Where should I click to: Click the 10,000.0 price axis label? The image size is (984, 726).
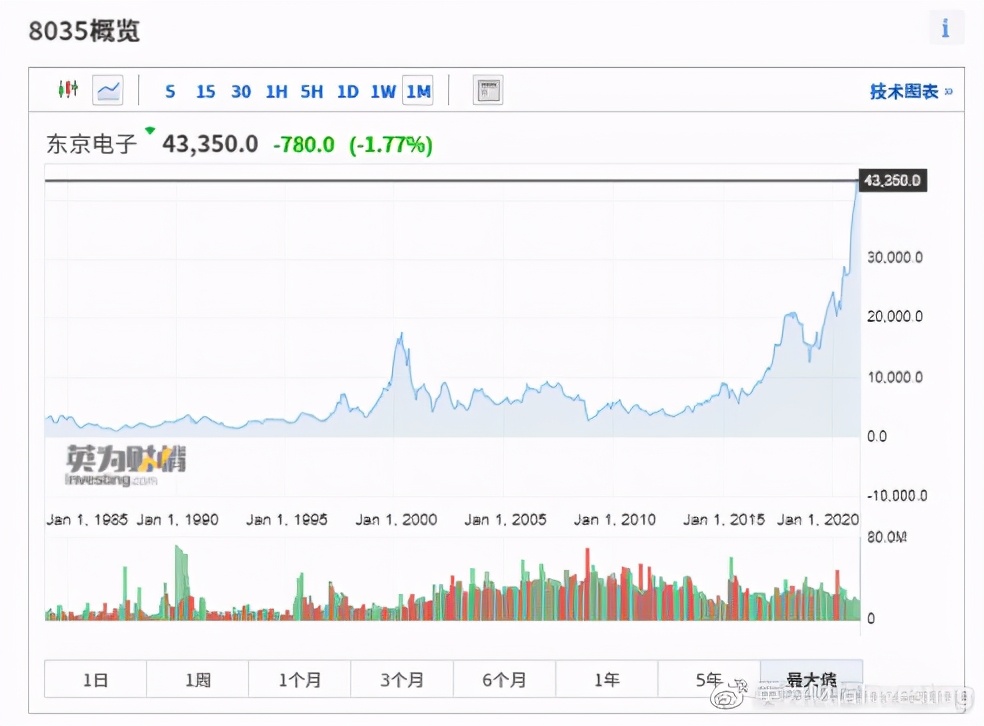tap(894, 377)
